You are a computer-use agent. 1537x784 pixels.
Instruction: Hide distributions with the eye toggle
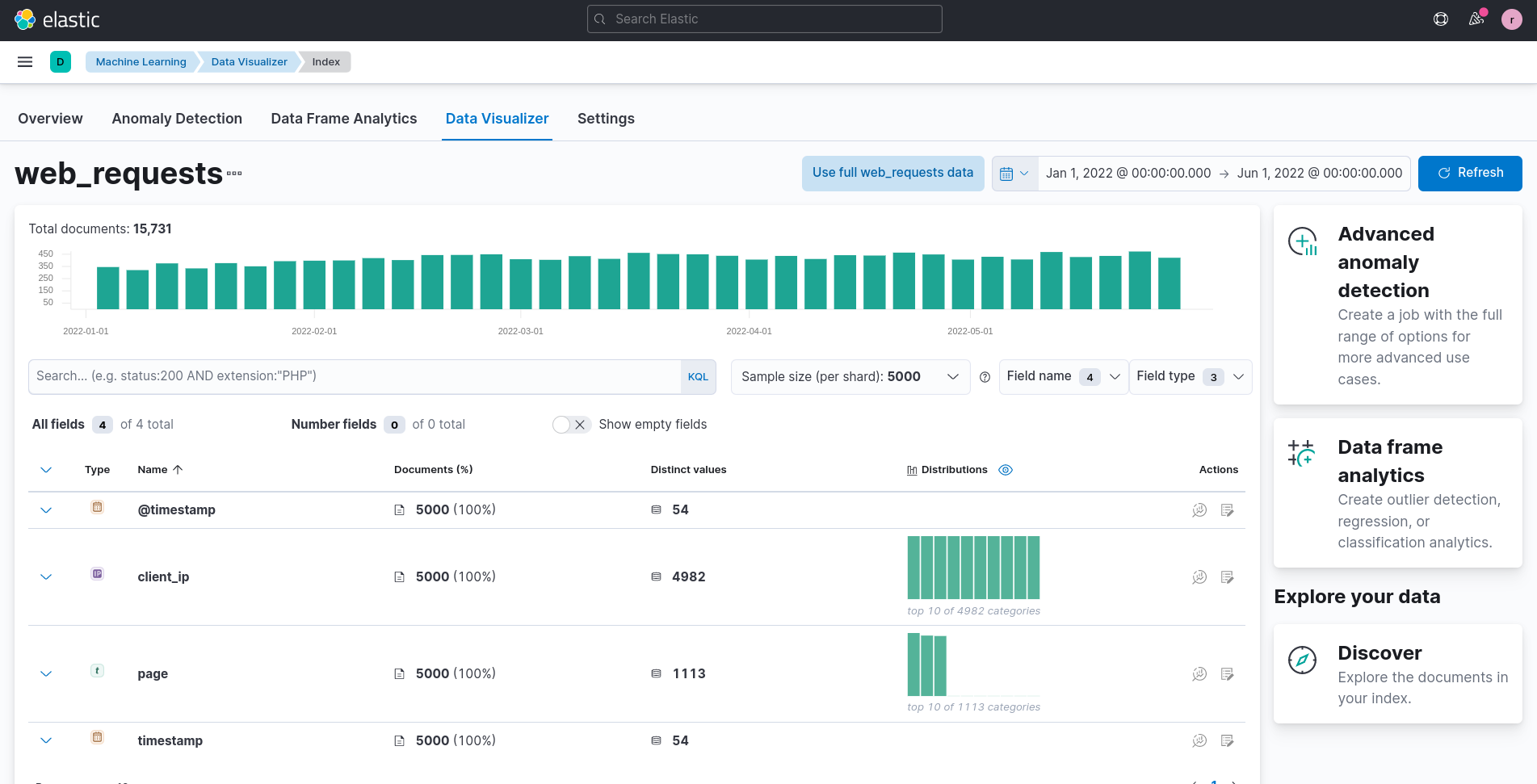click(1006, 469)
